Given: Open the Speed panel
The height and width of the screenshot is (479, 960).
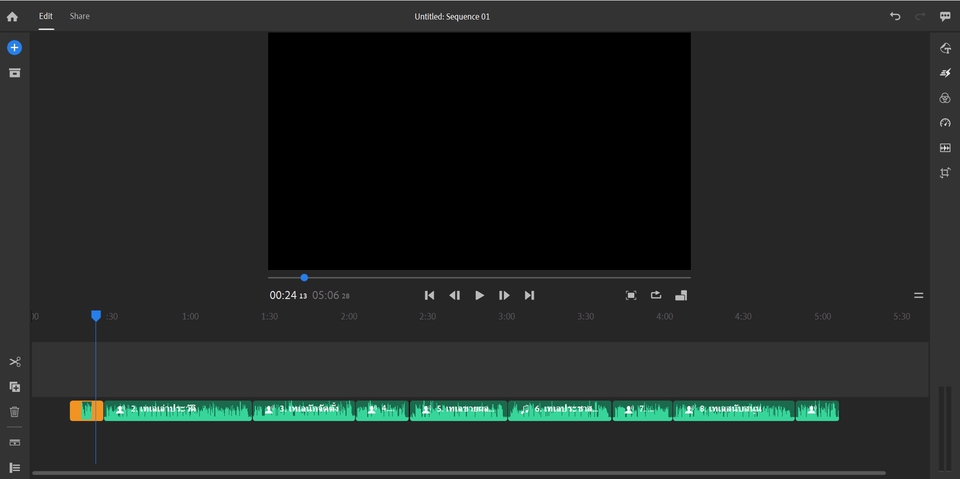Looking at the screenshot, I should pos(945,123).
